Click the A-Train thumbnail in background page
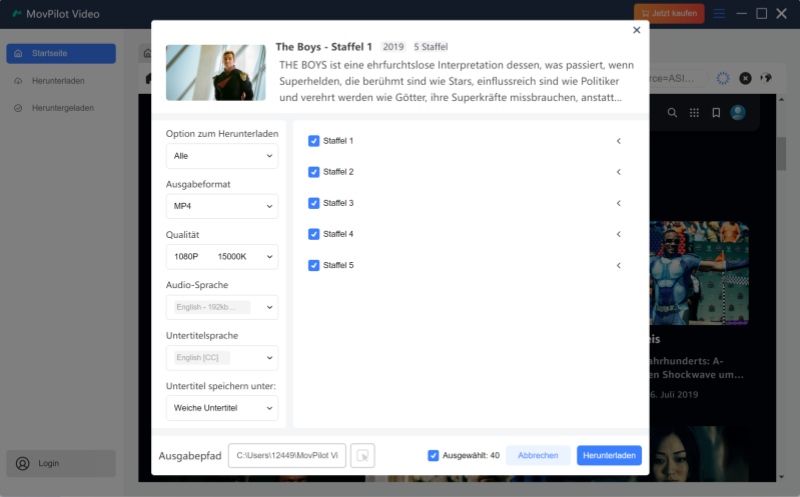800x497 pixels. tap(699, 273)
